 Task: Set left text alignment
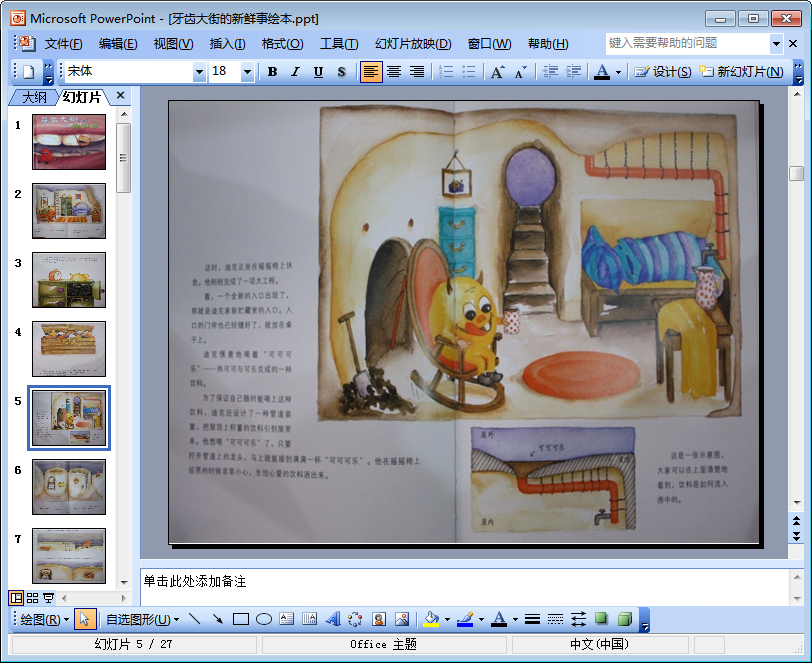click(x=371, y=71)
